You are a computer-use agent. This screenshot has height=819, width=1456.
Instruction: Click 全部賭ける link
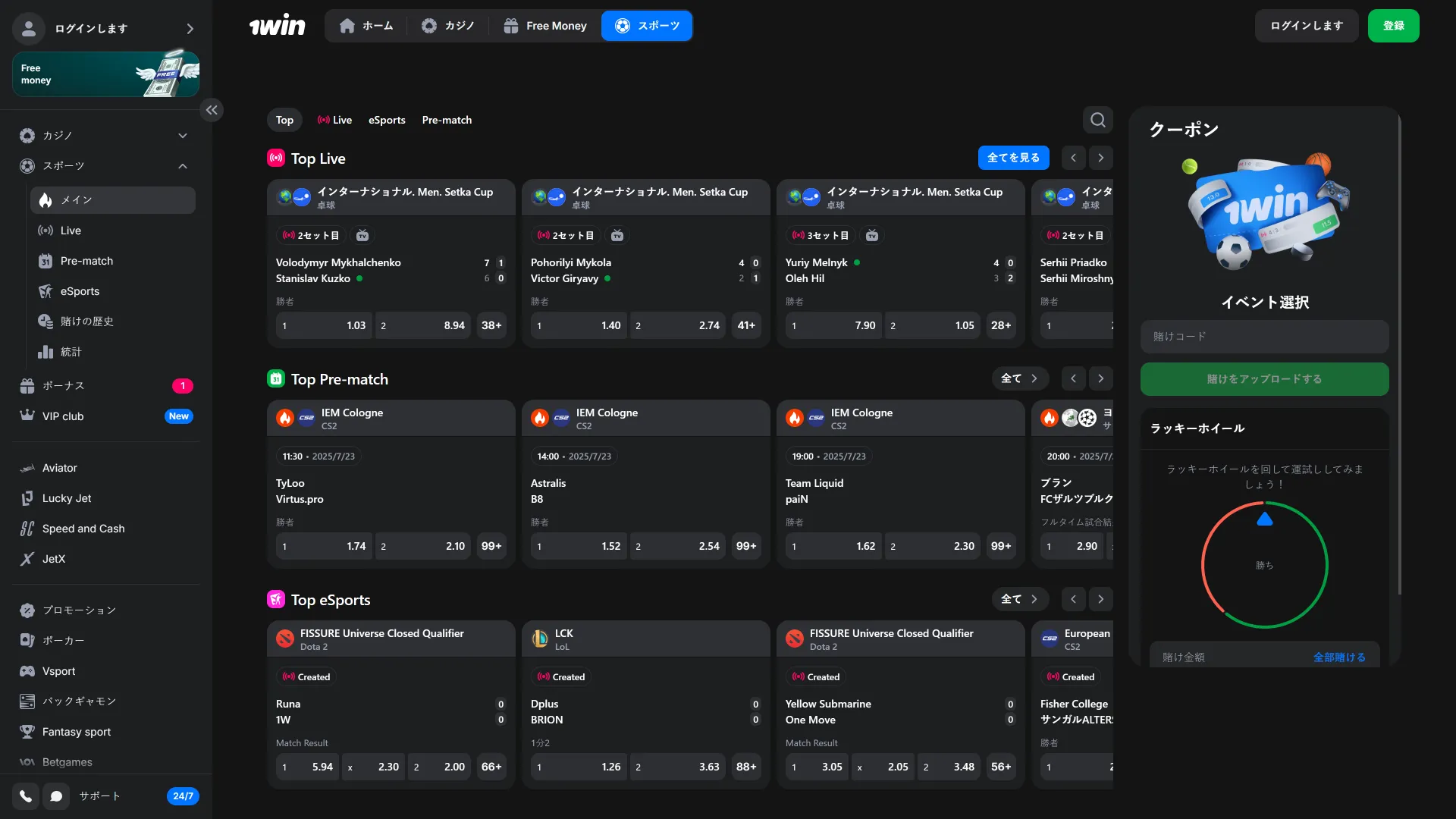coord(1339,657)
